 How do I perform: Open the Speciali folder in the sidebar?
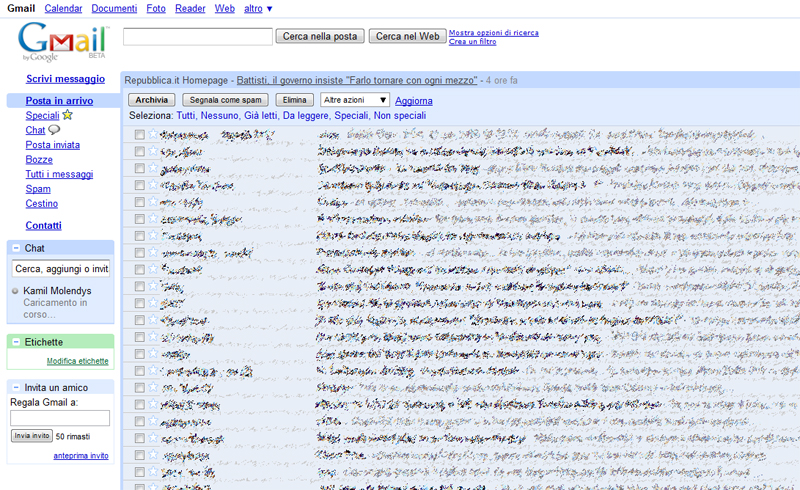[42, 115]
